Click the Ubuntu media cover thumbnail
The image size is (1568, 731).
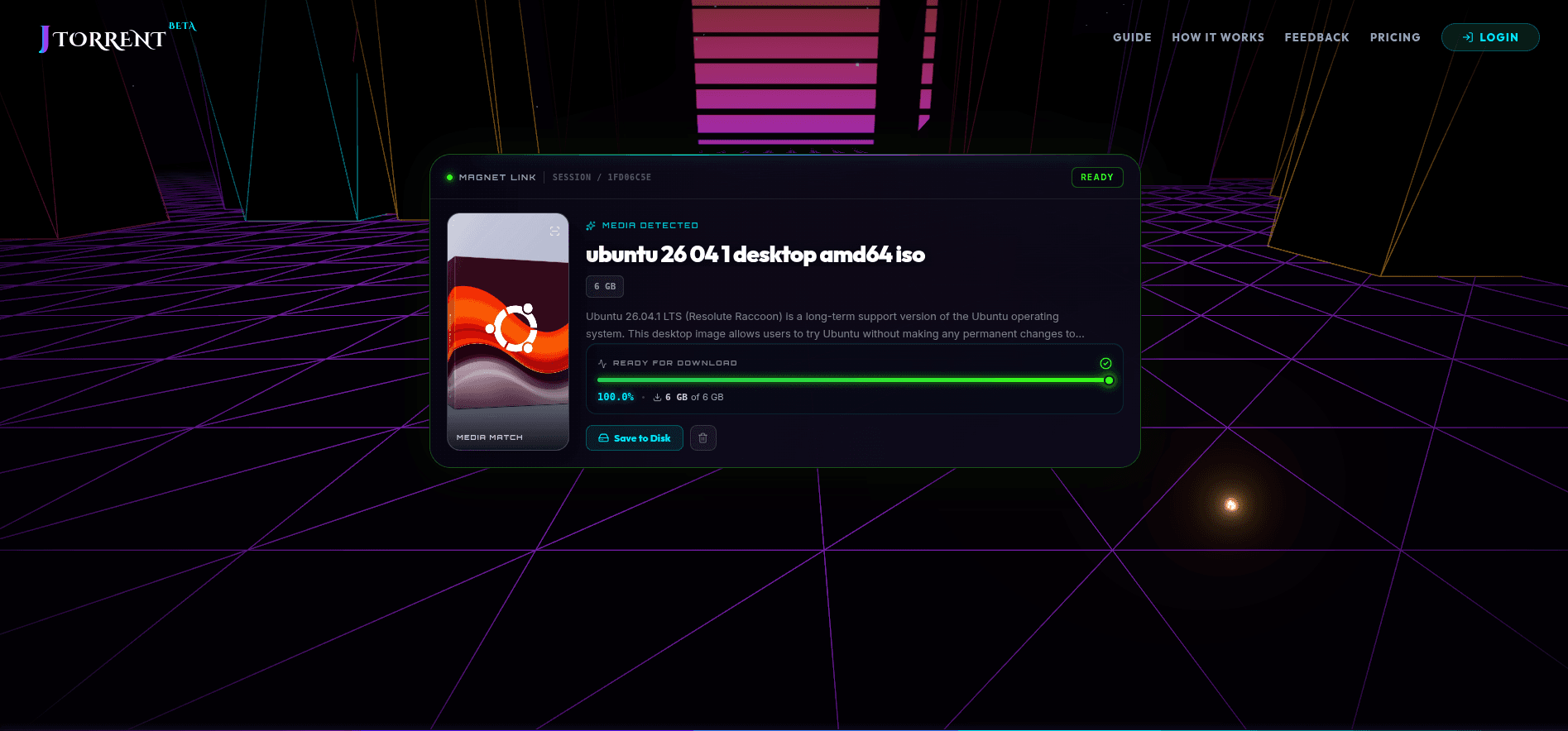click(x=508, y=332)
